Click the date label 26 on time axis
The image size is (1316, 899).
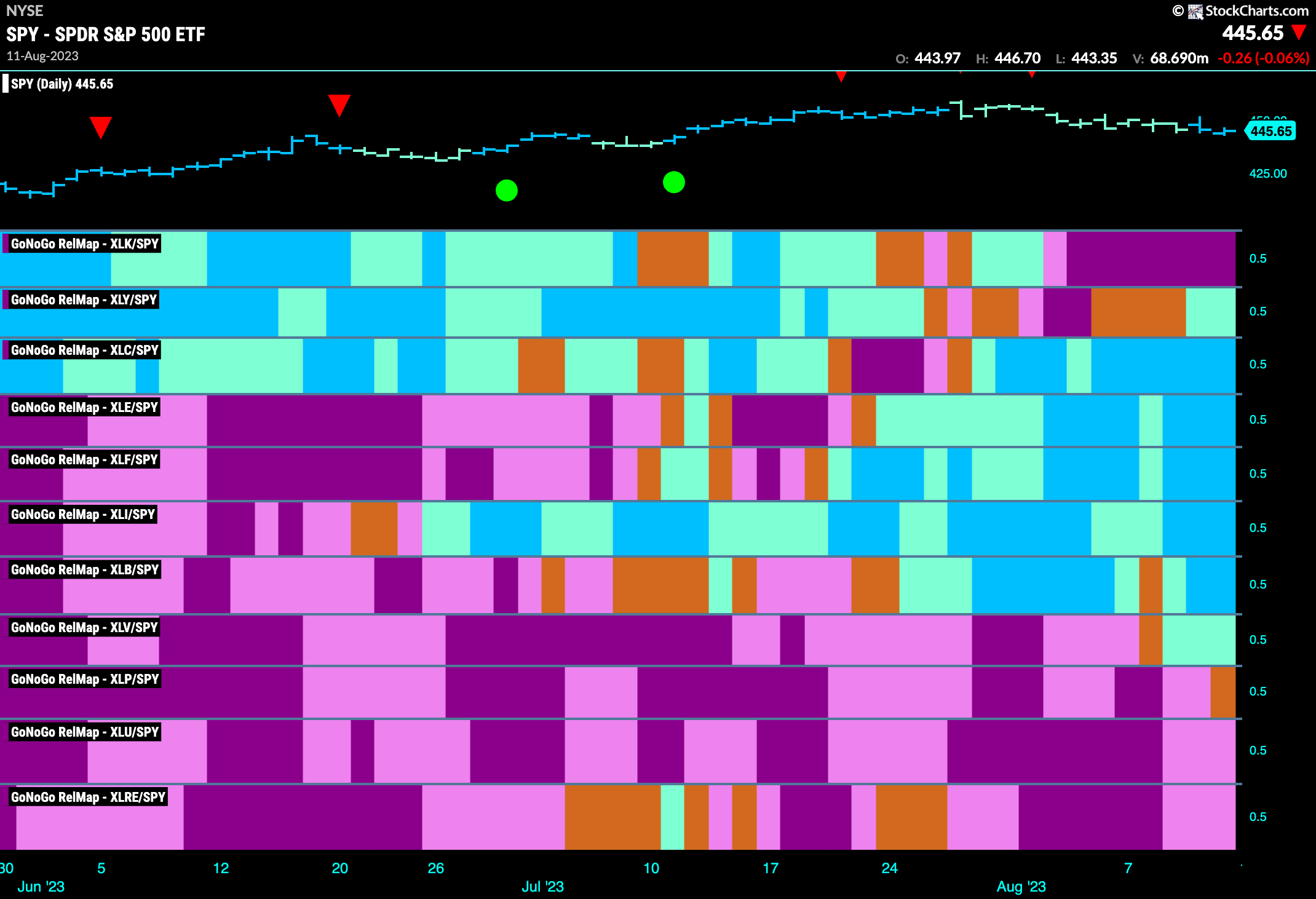(436, 868)
